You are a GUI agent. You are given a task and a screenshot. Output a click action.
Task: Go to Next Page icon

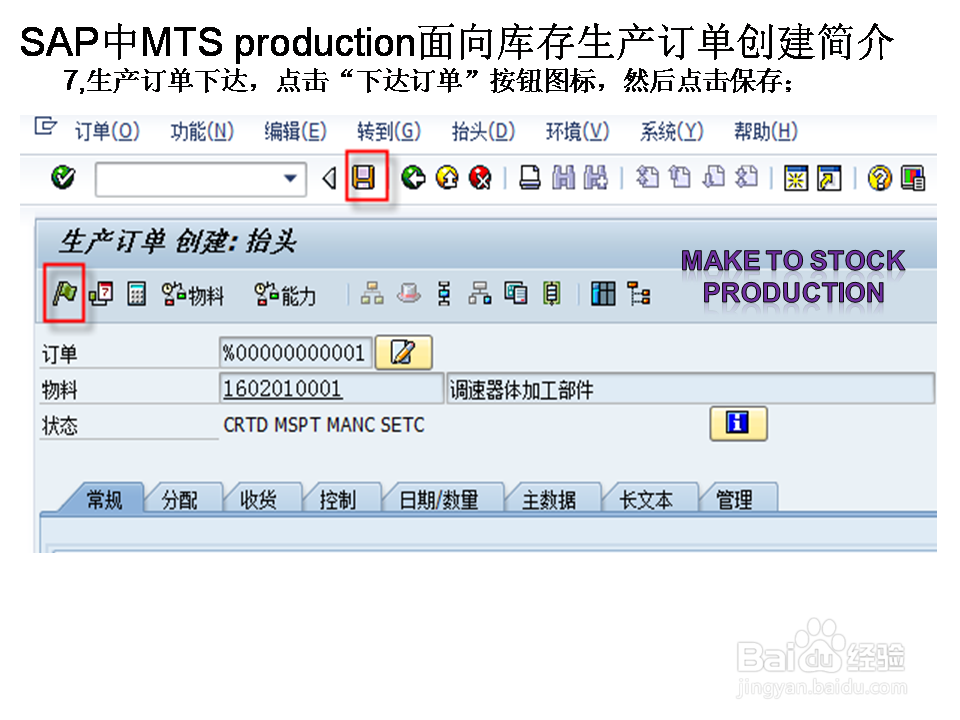713,178
